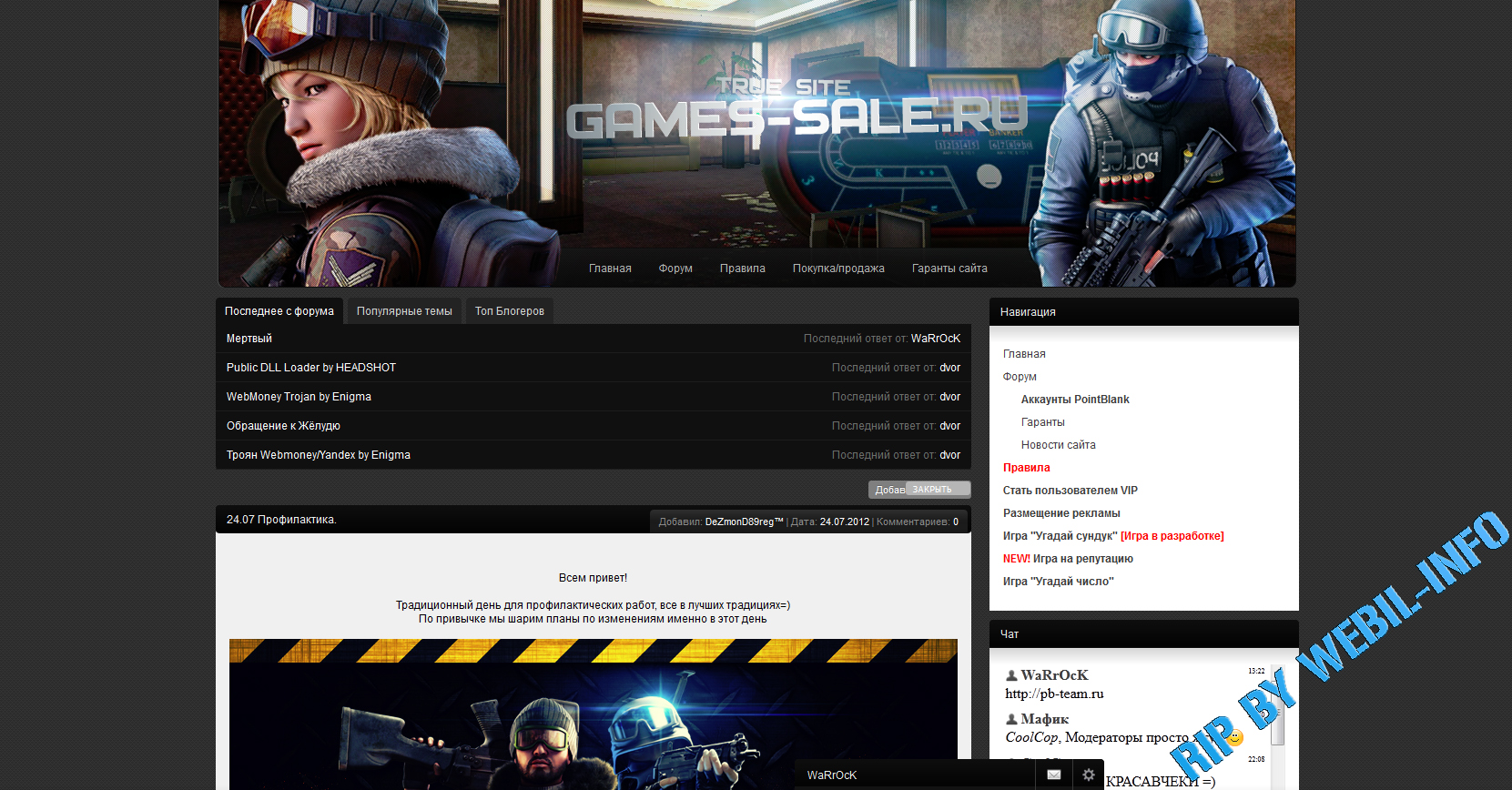Open Форум in the Навигация sidebar
Viewport: 1512px width, 790px height.
[1020, 377]
